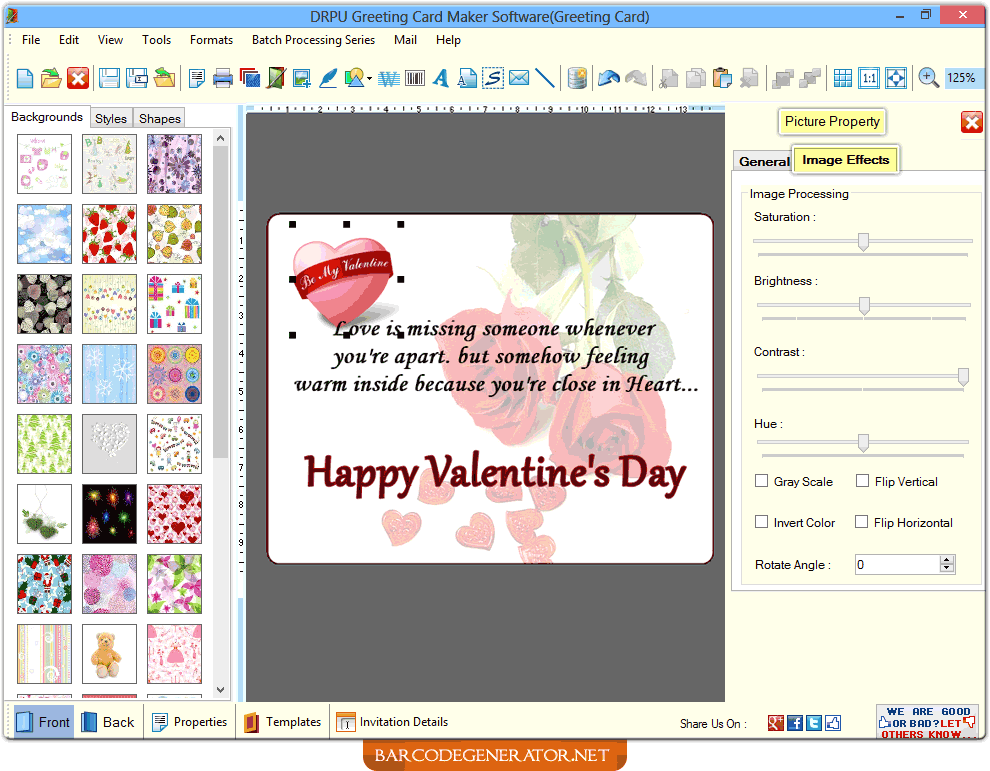Click the envelope mail icon
The height and width of the screenshot is (771, 990).
518,77
